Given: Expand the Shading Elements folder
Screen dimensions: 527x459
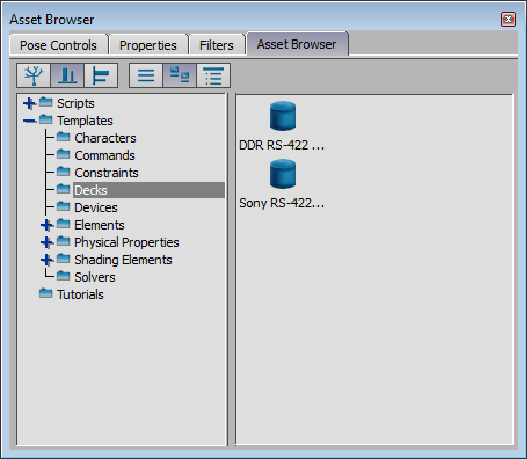Looking at the screenshot, I should 47,259.
